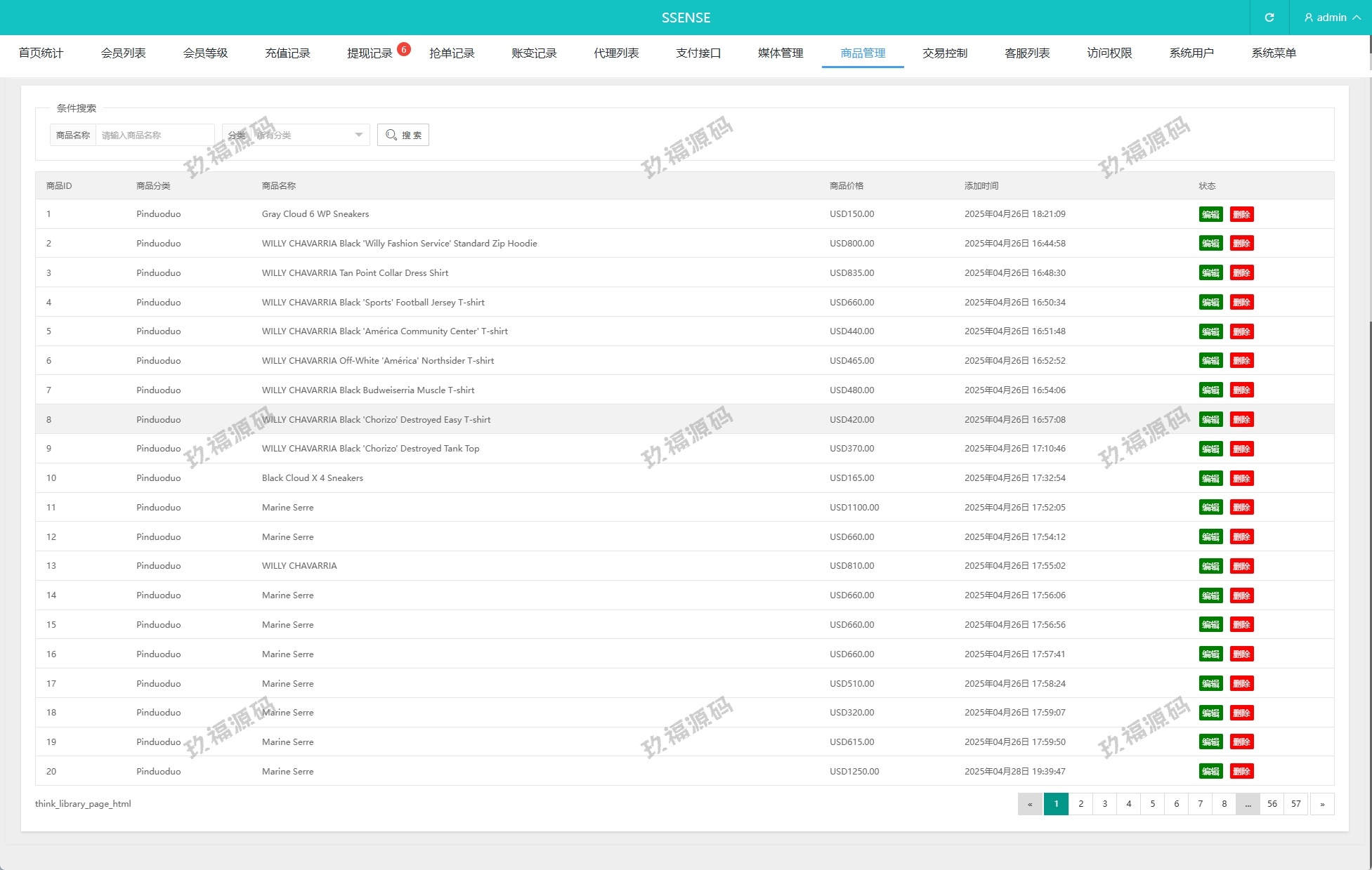Viewport: 1372px width, 870px height.
Task: Click the pagination ellipsis button
Action: point(1248,804)
